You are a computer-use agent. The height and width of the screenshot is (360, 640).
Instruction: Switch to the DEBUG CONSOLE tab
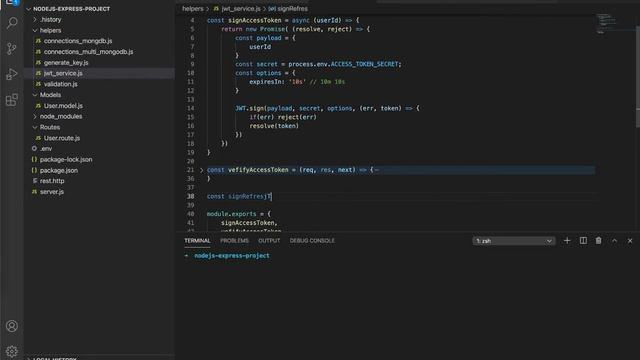click(x=312, y=241)
